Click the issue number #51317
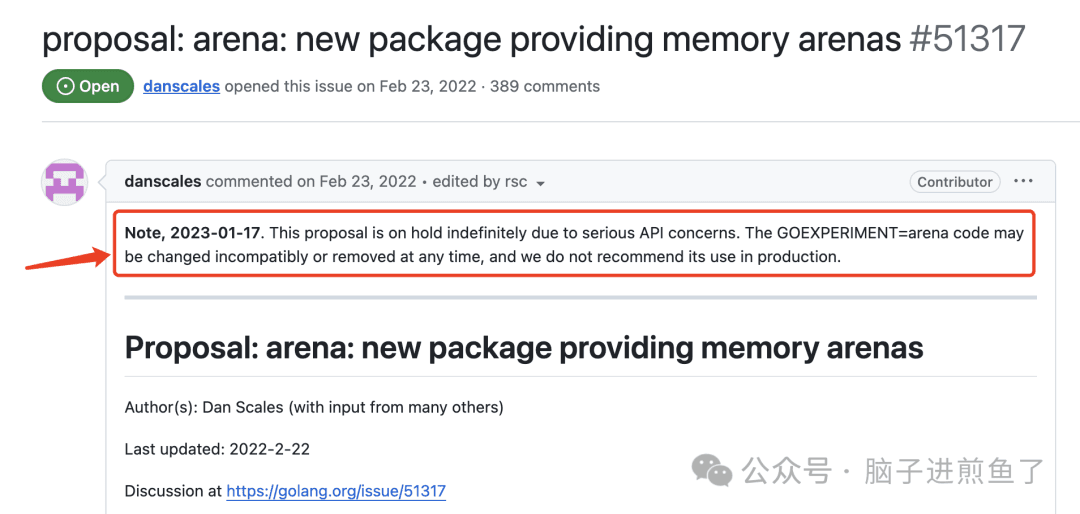 tap(967, 39)
